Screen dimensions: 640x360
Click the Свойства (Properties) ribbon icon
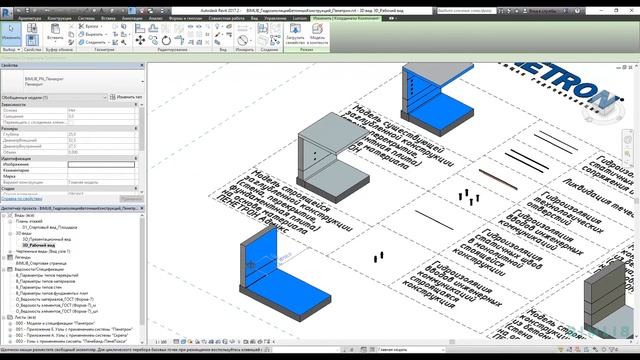pos(32,40)
